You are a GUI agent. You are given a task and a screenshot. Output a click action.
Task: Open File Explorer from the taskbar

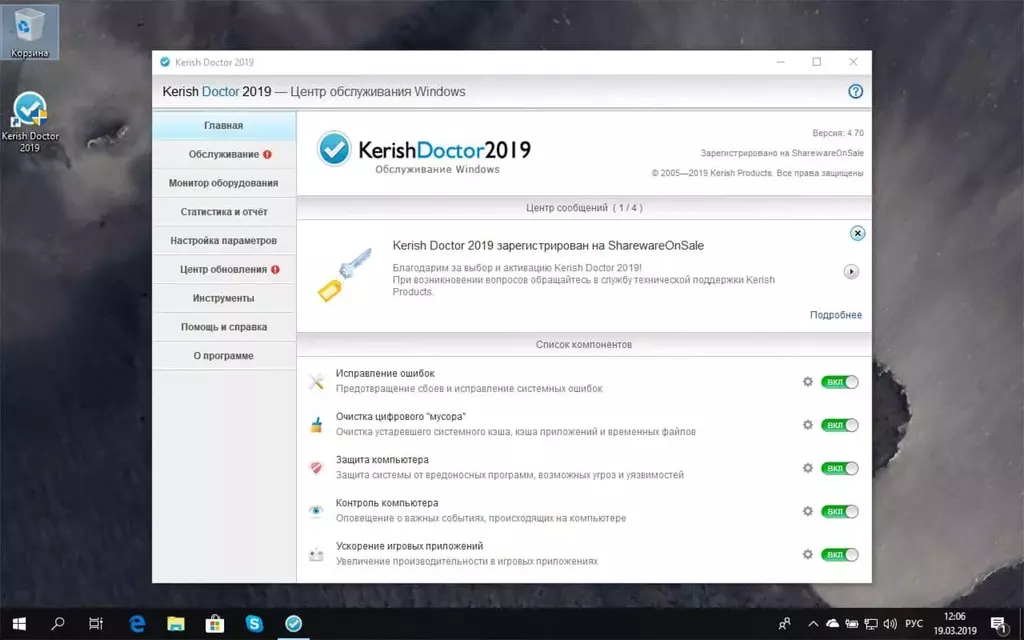click(176, 624)
